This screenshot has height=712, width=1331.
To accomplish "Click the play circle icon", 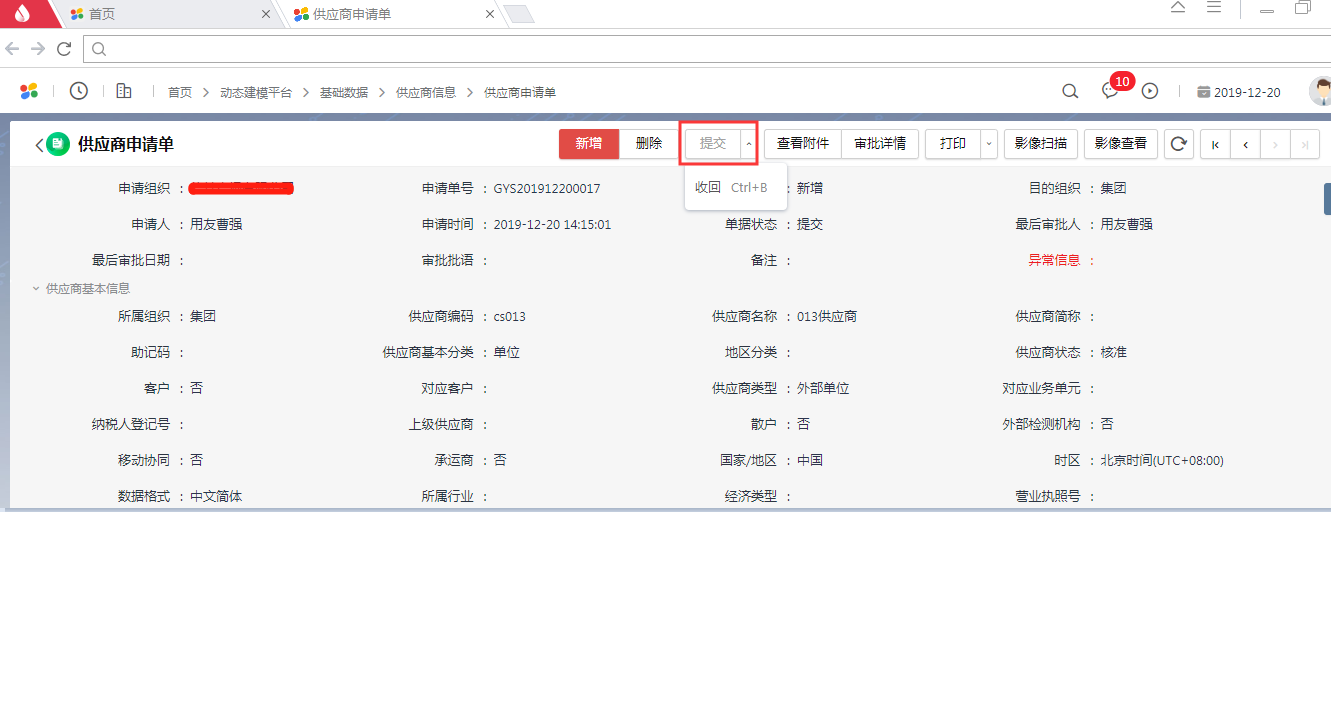I will (1150, 92).
